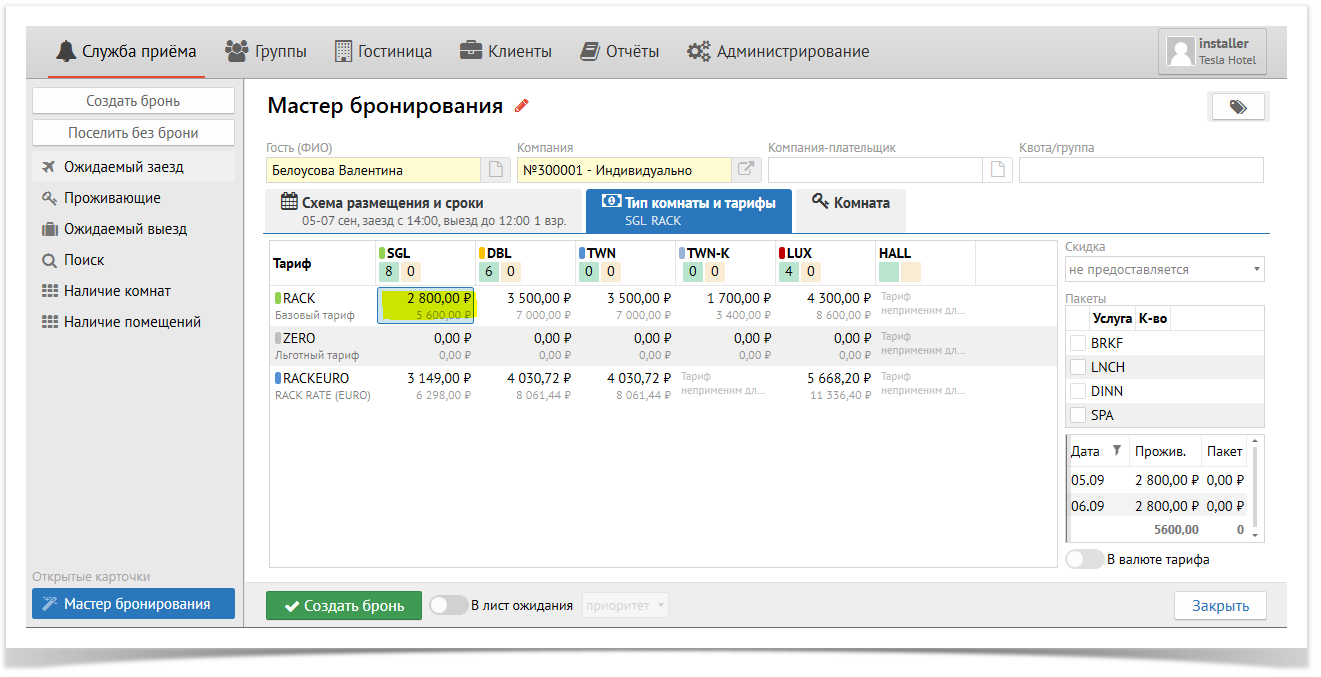
Task: Open Ожидаемый заезд in the sidebar
Action: coord(124,167)
